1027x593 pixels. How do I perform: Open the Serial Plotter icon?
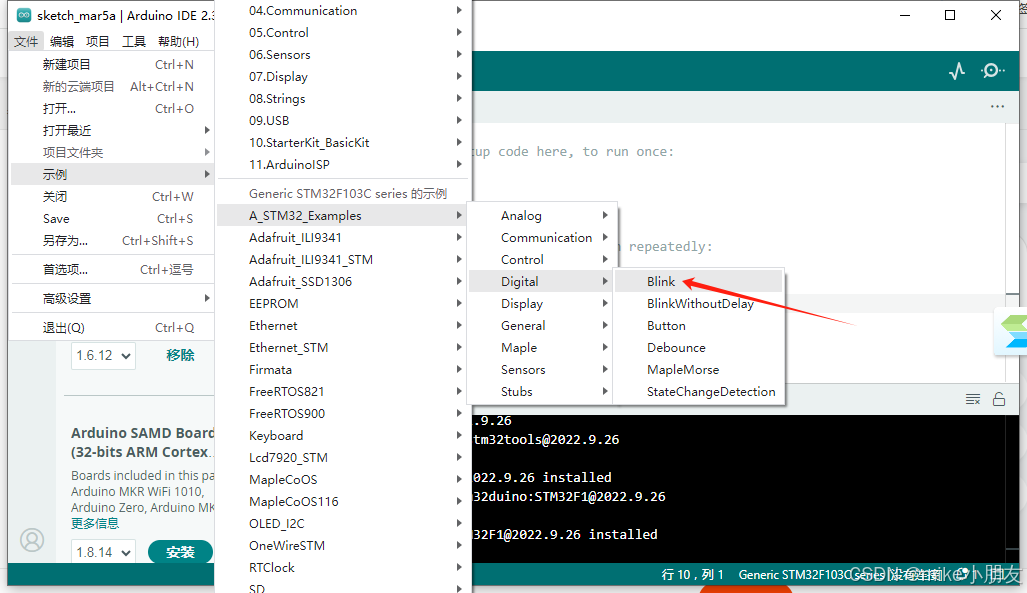(x=957, y=71)
